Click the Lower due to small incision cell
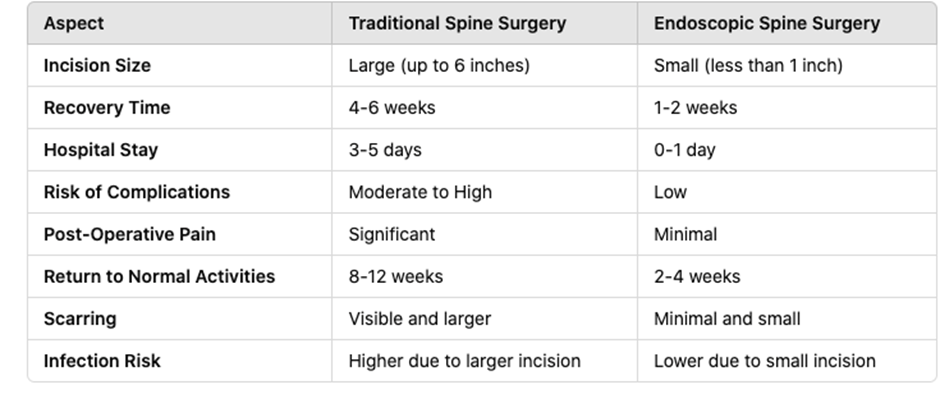Viewport: 940px width, 394px height. (765, 361)
